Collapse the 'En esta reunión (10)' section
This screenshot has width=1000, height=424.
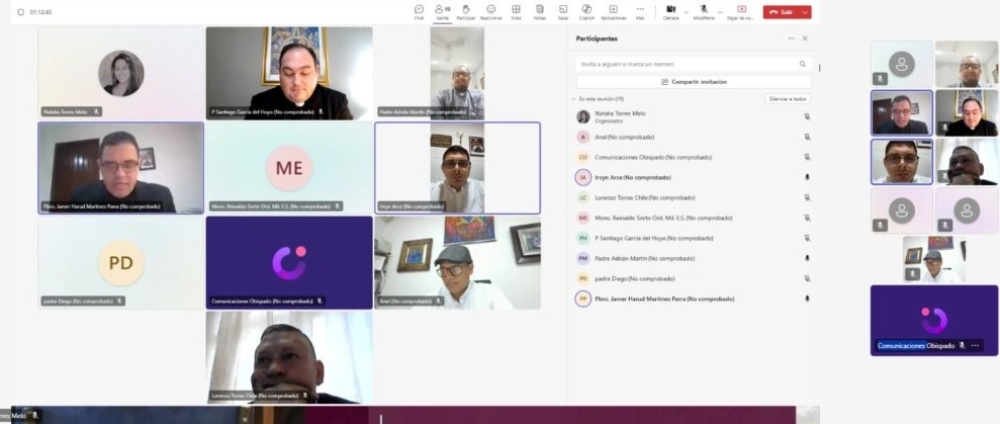(x=573, y=99)
